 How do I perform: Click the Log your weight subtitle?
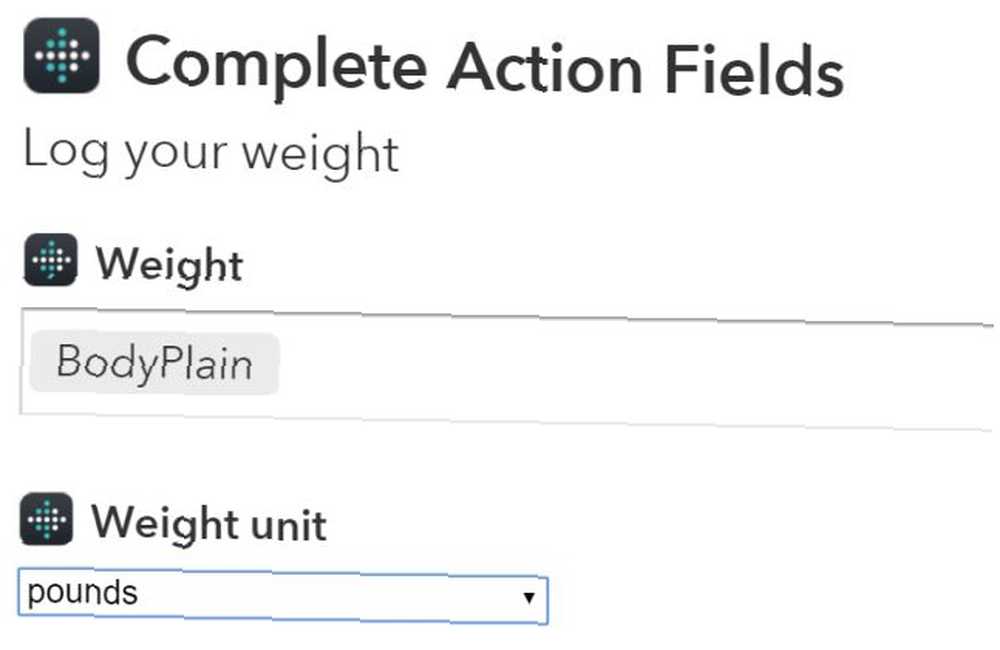(x=211, y=153)
